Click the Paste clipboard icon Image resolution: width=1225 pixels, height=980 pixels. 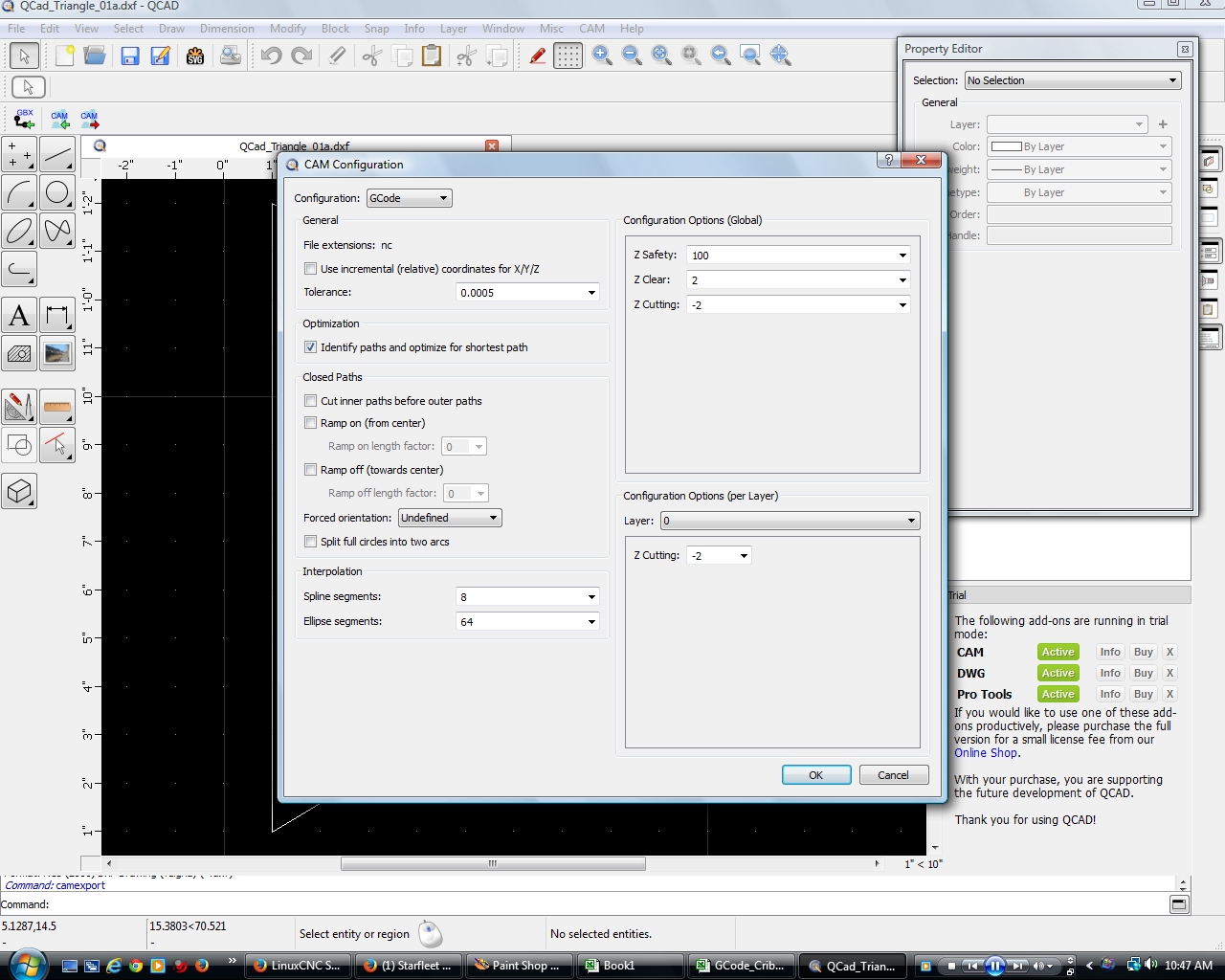click(x=432, y=56)
